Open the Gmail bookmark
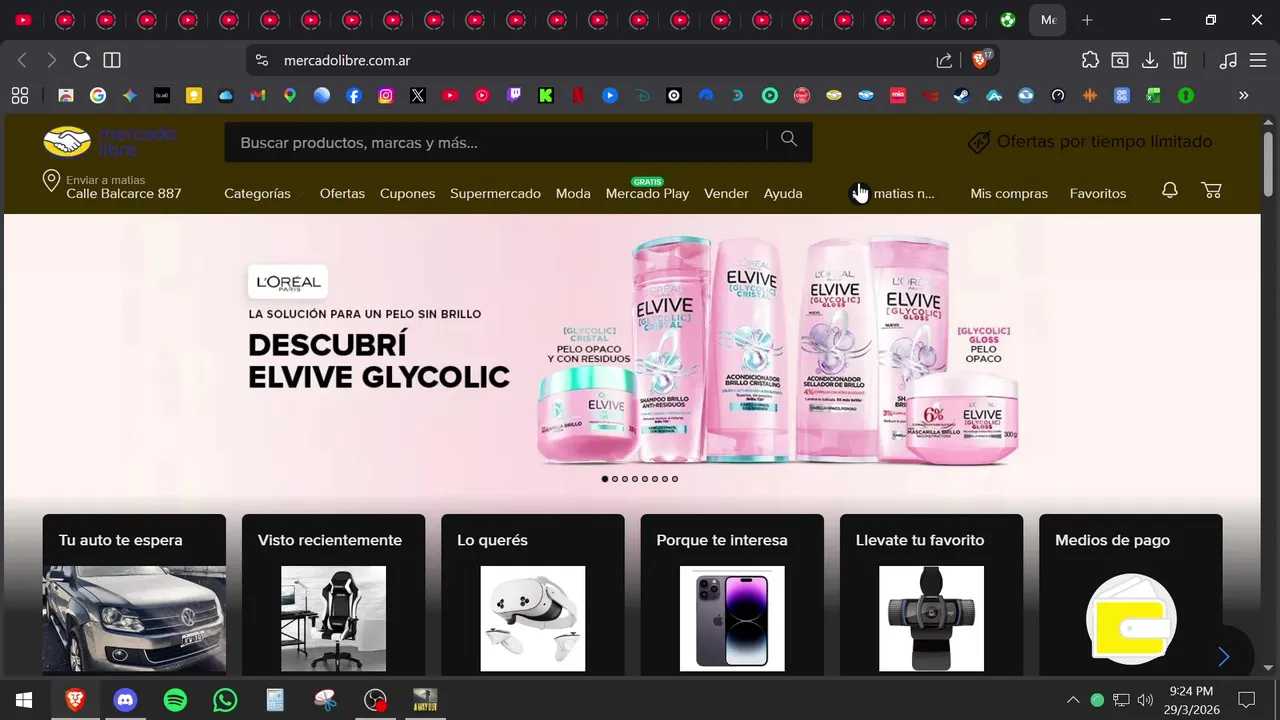 [x=258, y=96]
